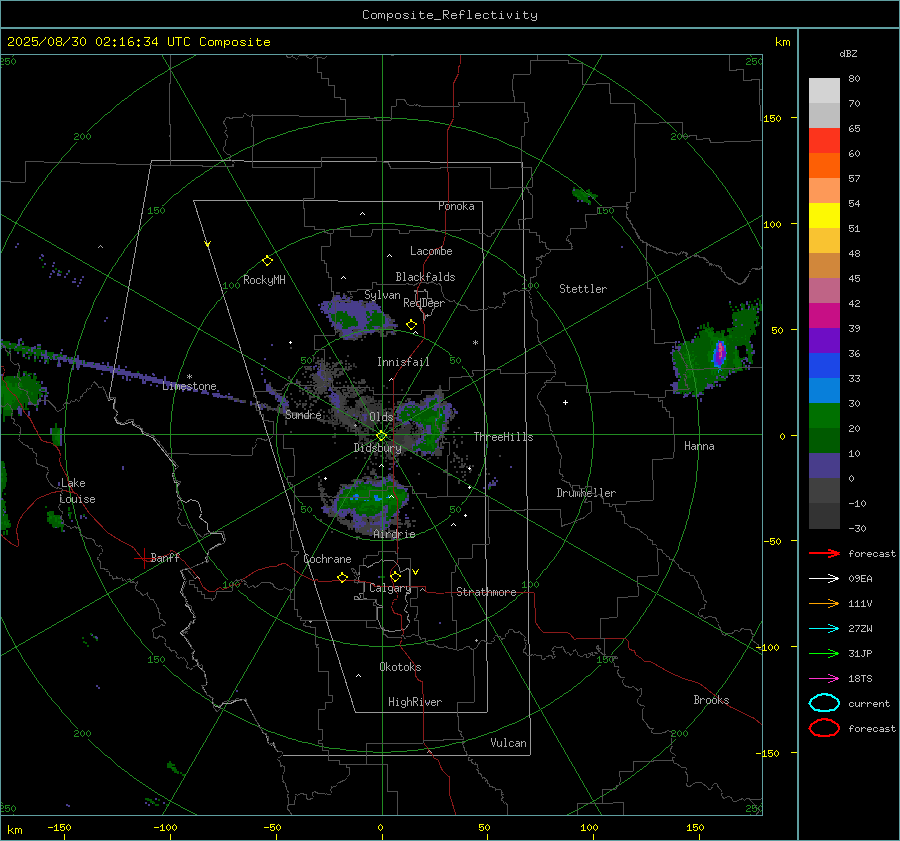Click magenta storm core north of Hanna

coord(719,351)
